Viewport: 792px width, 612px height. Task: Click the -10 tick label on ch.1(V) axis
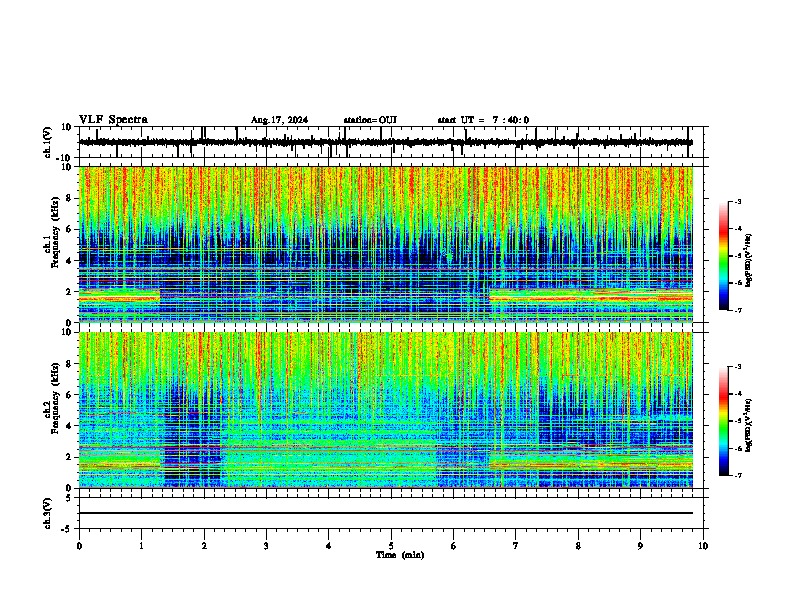pos(64,158)
